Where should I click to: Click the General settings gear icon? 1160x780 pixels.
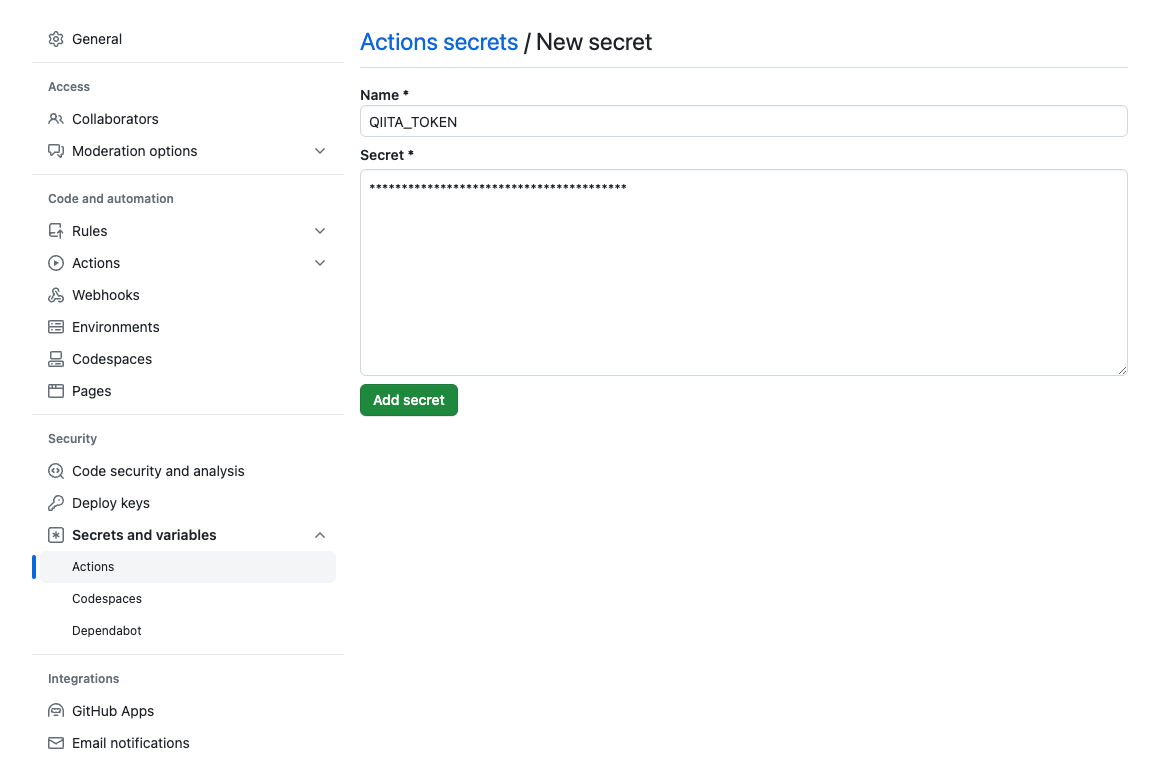click(56, 39)
